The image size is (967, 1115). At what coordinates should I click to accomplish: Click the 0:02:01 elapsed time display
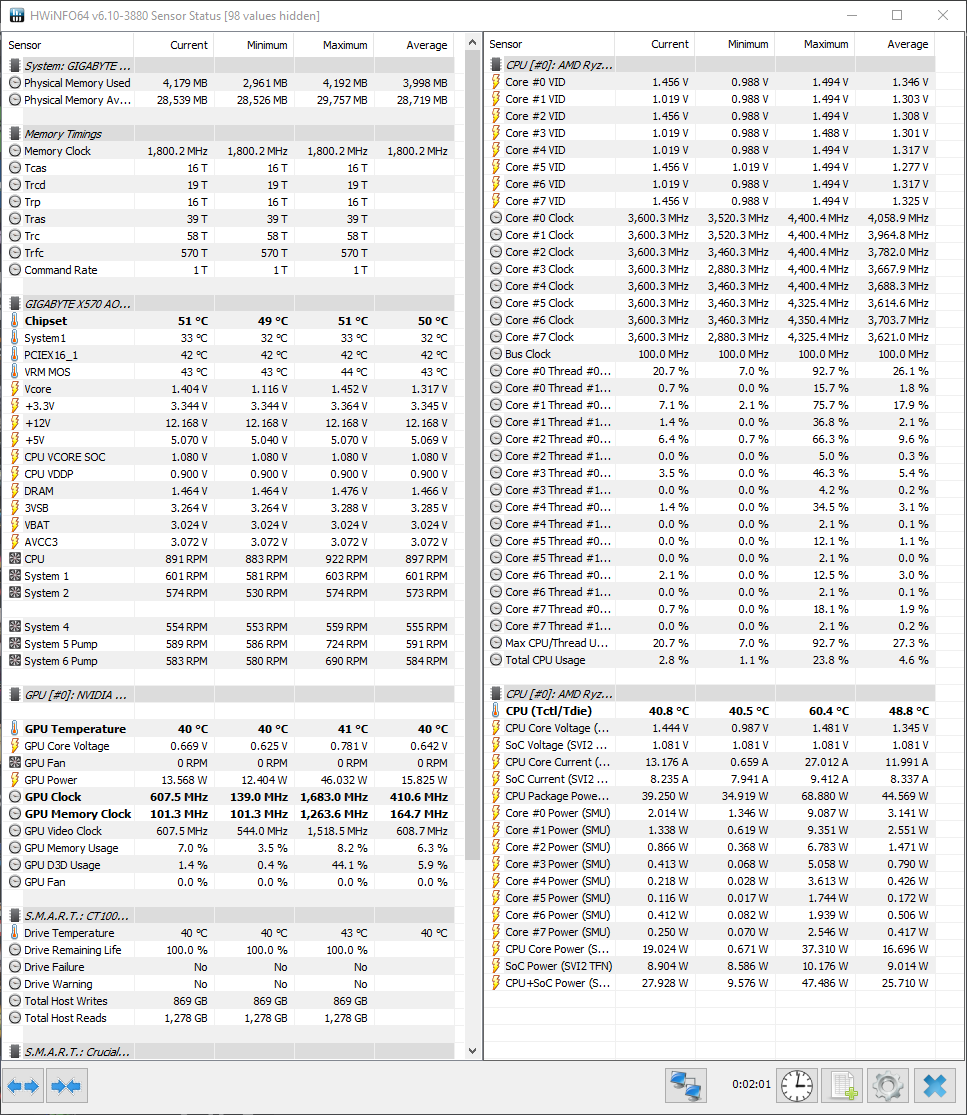pos(752,1084)
